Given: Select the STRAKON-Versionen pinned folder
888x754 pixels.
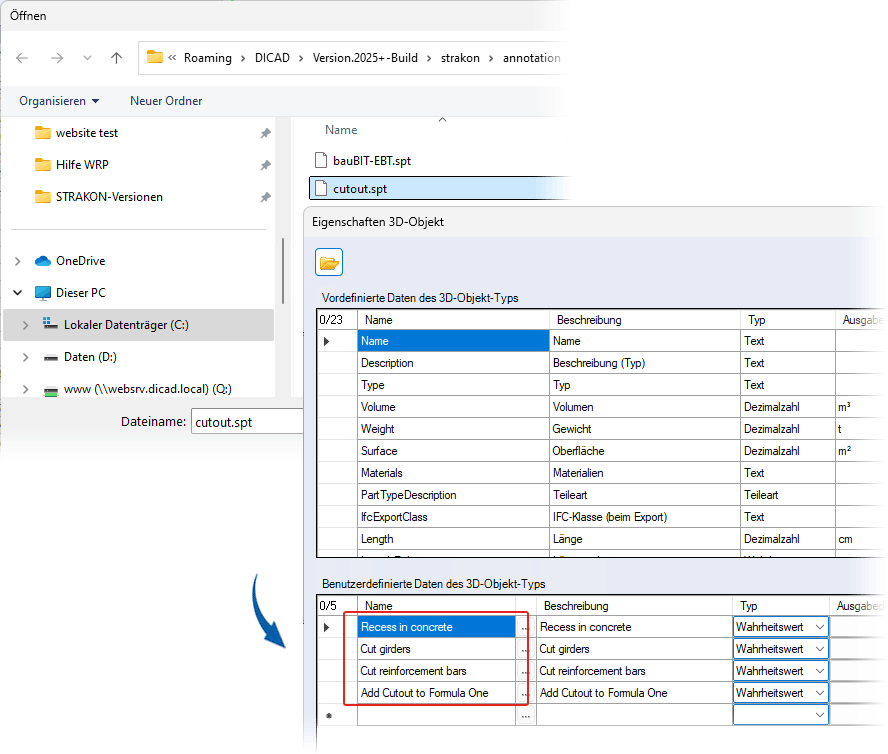Looking at the screenshot, I should [109, 197].
